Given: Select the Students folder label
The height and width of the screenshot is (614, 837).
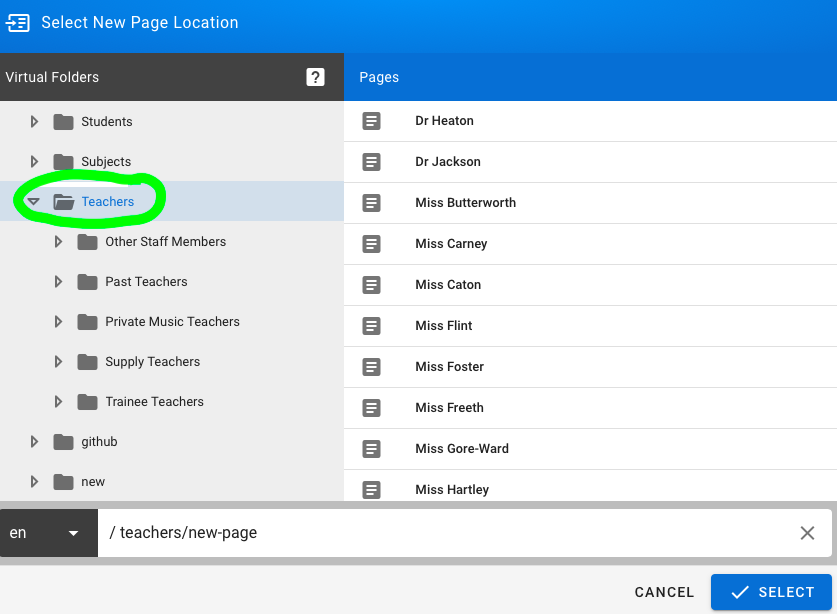Looking at the screenshot, I should (x=107, y=122).
